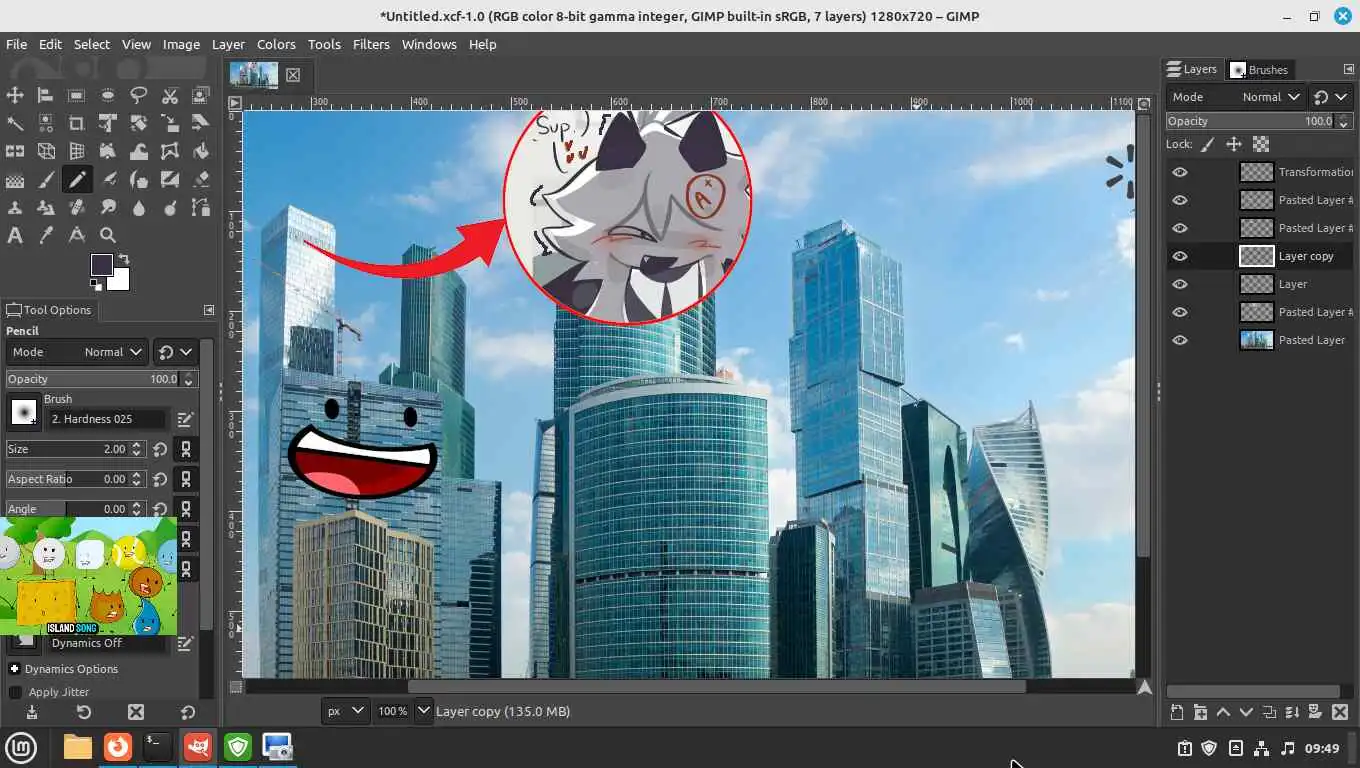Select the Measure compass tool
Image resolution: width=1360 pixels, height=768 pixels.
77,236
